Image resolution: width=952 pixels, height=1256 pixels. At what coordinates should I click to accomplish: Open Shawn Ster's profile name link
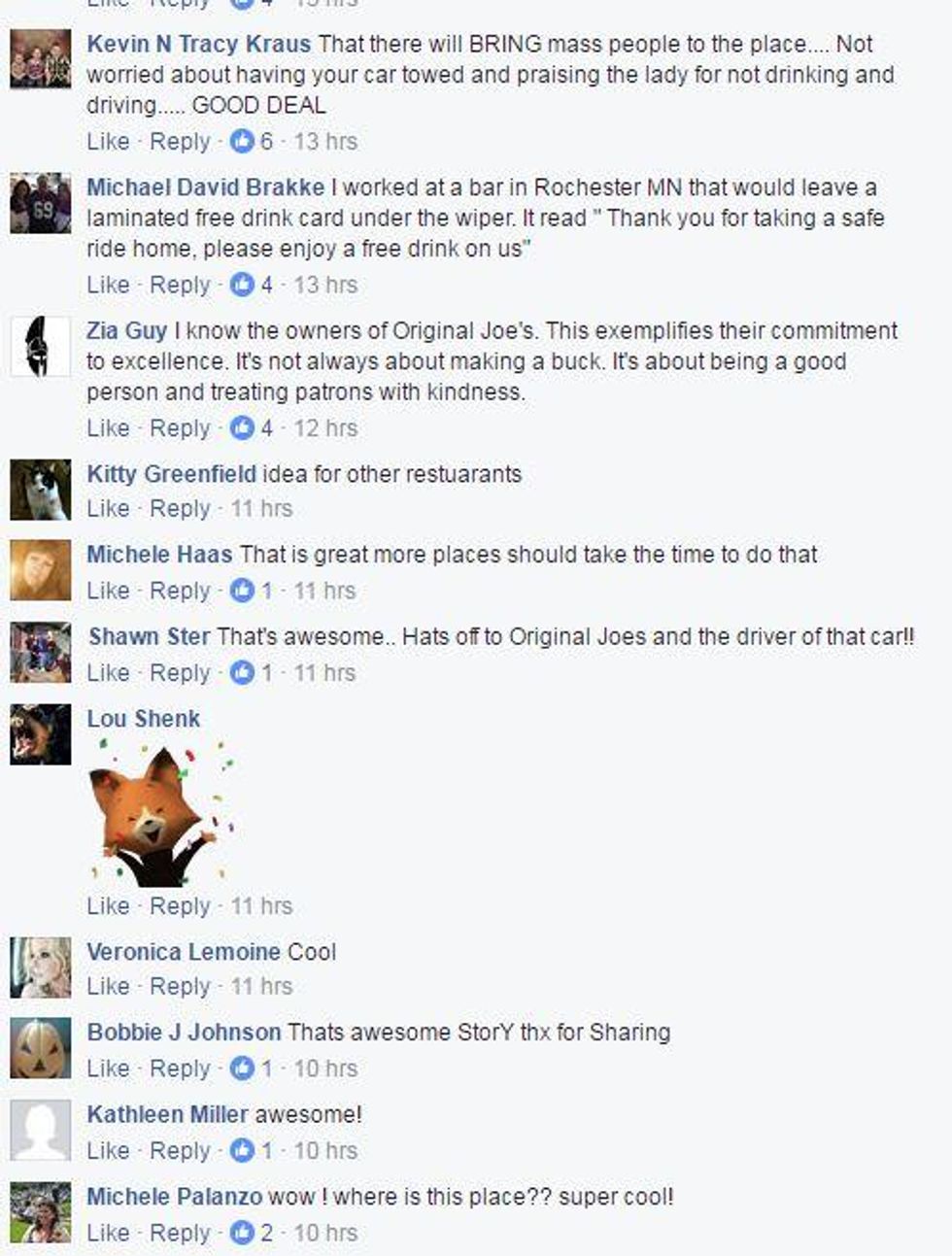149,637
